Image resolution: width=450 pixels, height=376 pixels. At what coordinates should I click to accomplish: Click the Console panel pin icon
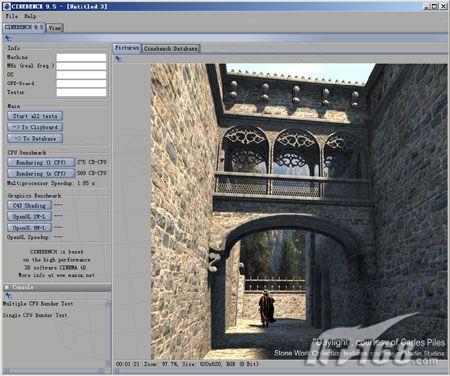tap(8, 295)
